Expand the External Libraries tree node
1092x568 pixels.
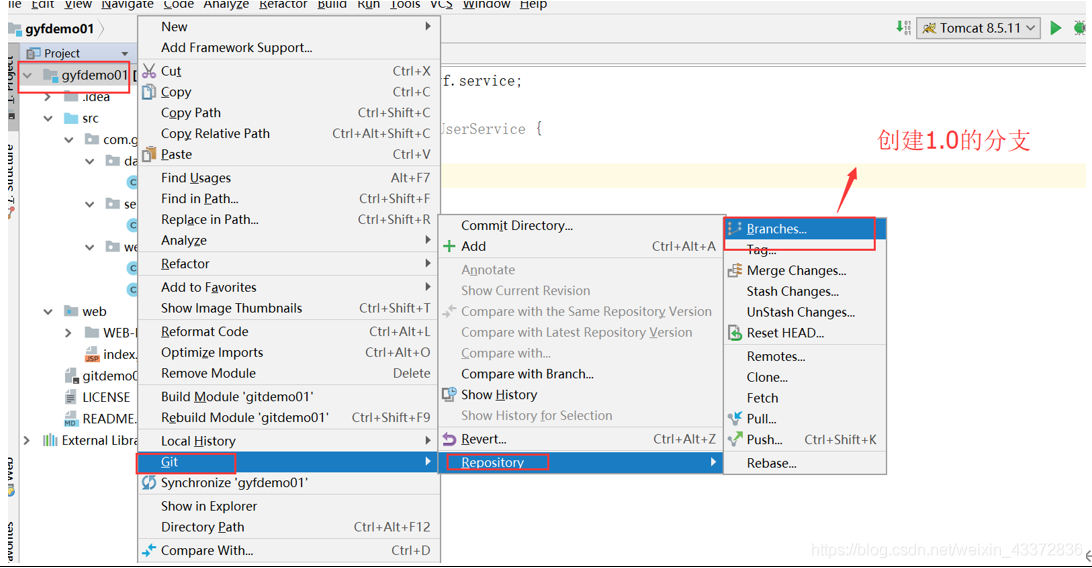[x=27, y=440]
